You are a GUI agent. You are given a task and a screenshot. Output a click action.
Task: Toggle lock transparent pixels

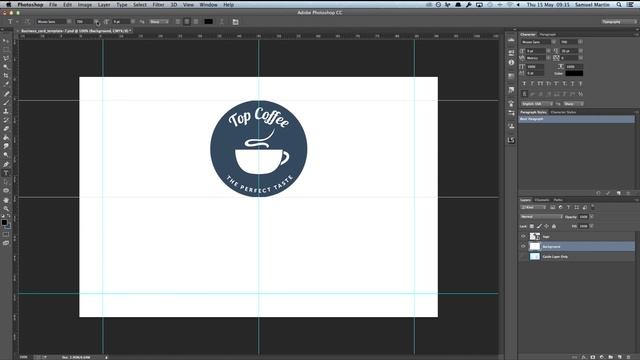click(532, 226)
